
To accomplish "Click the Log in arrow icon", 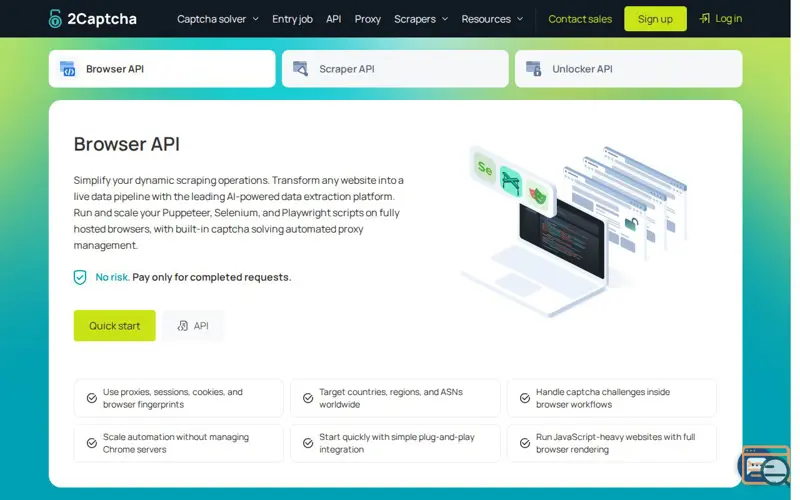I will tap(705, 18).
